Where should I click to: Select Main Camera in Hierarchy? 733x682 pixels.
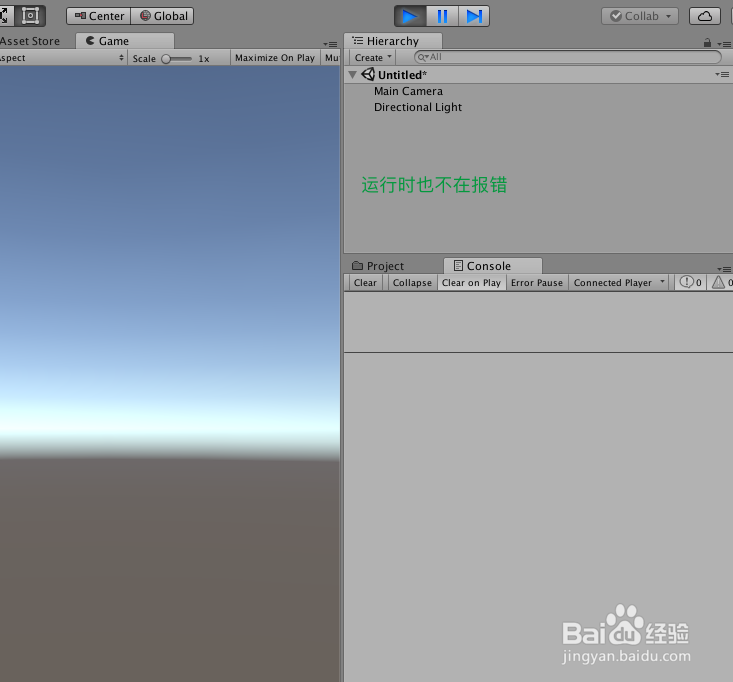408,91
